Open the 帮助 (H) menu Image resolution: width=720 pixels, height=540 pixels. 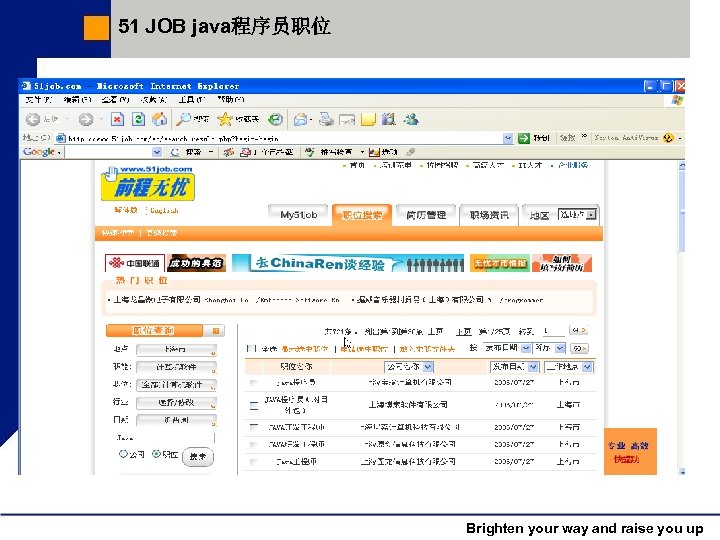[231, 99]
